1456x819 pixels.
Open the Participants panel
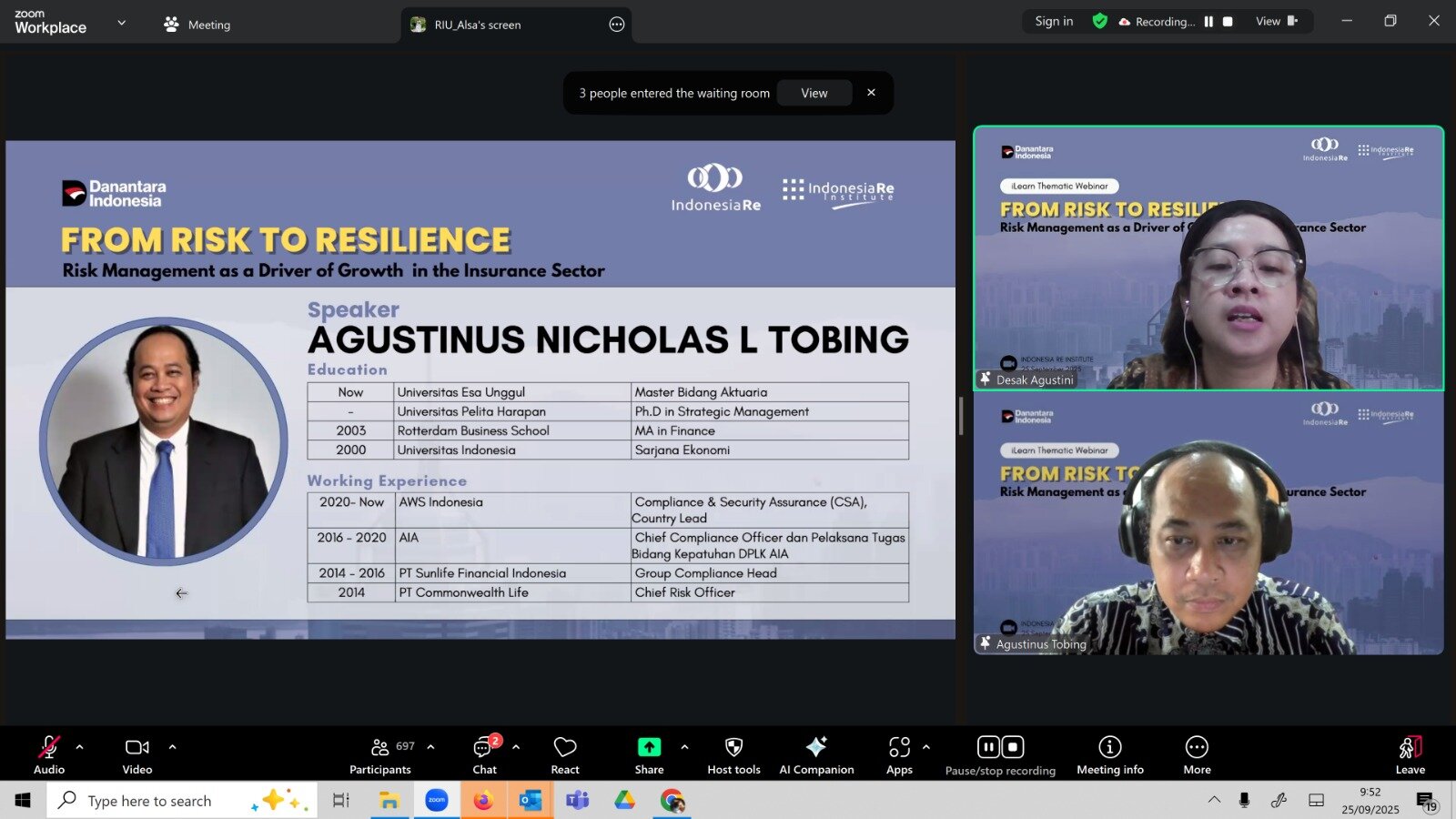(380, 754)
